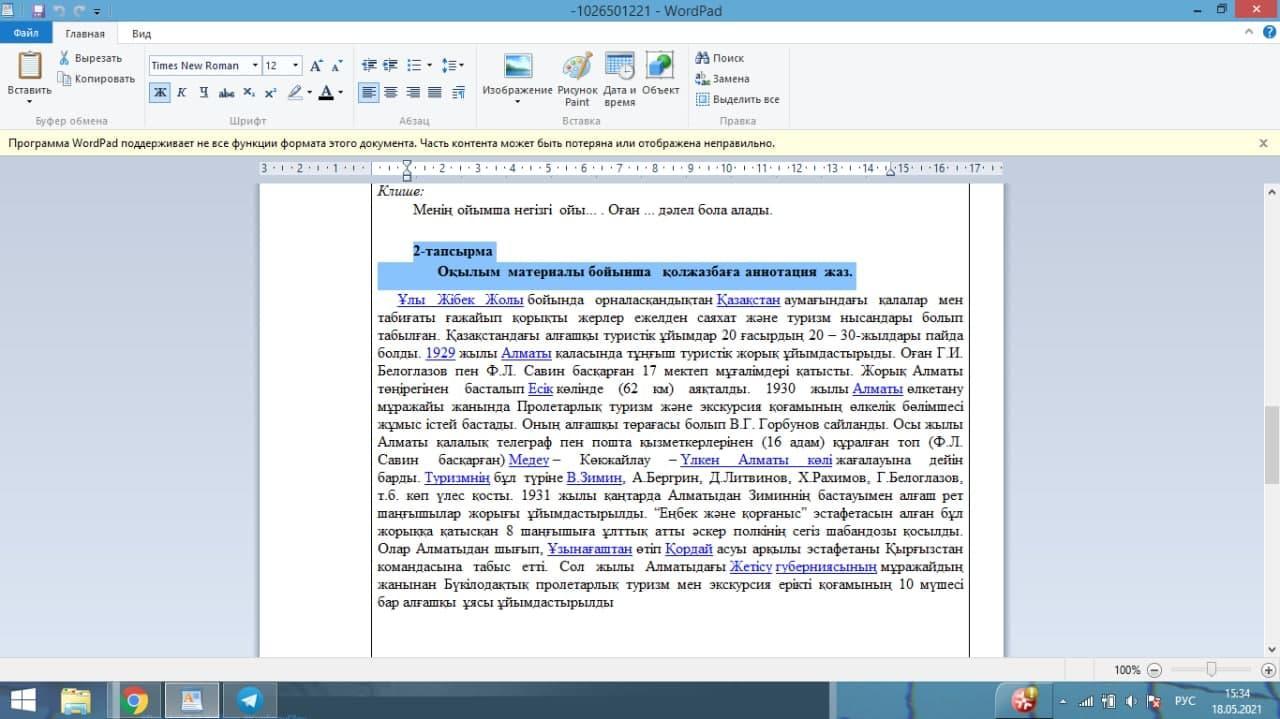Open Telegram from the taskbar
This screenshot has width=1280, height=719.
249,700
